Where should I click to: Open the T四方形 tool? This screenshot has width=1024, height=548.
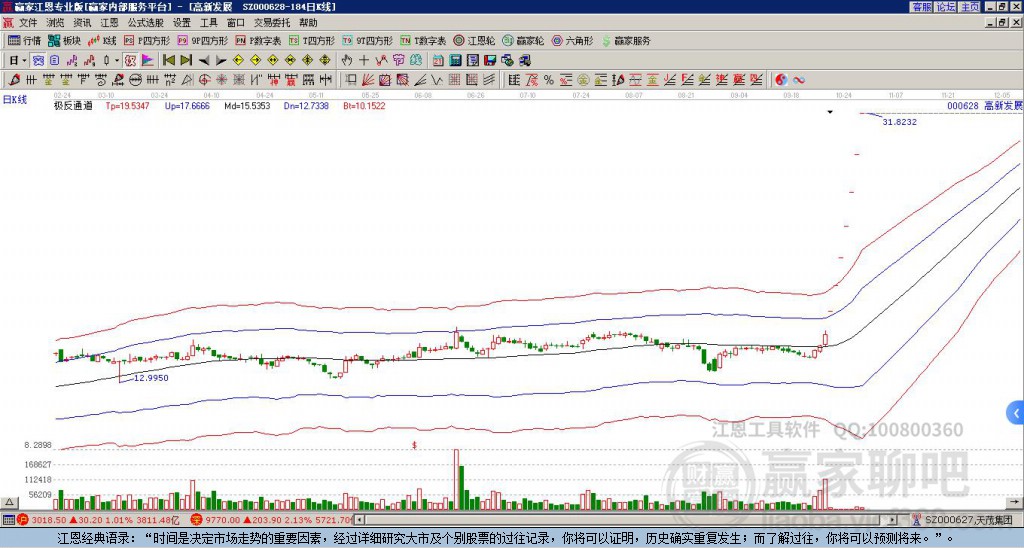tap(312, 40)
